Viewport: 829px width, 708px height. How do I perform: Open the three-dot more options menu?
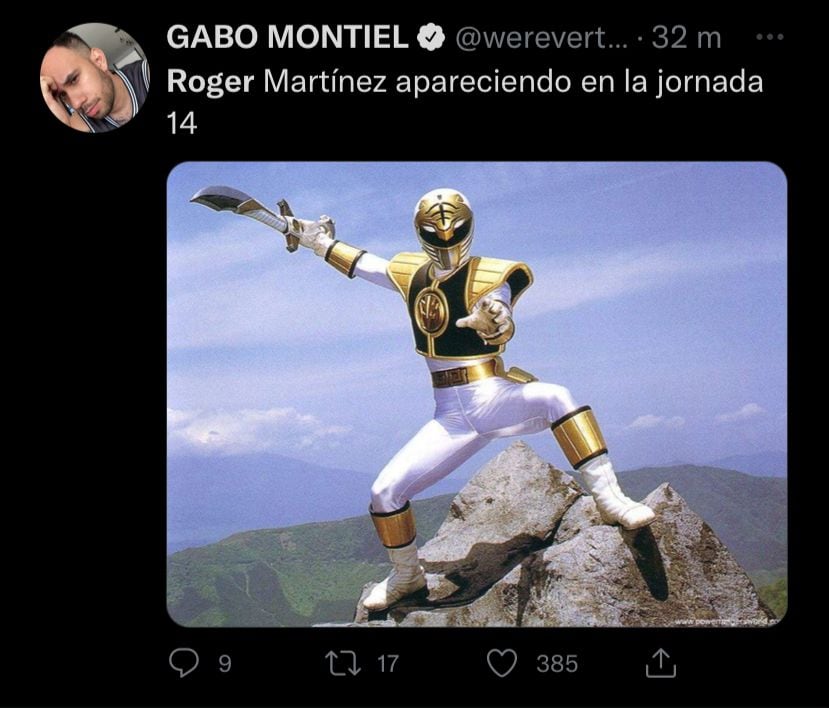770,38
